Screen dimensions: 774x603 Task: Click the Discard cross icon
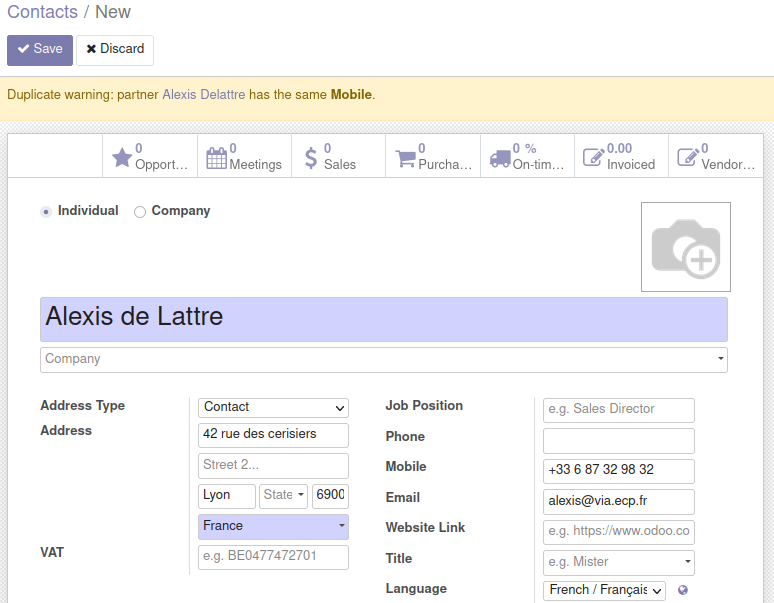point(91,49)
